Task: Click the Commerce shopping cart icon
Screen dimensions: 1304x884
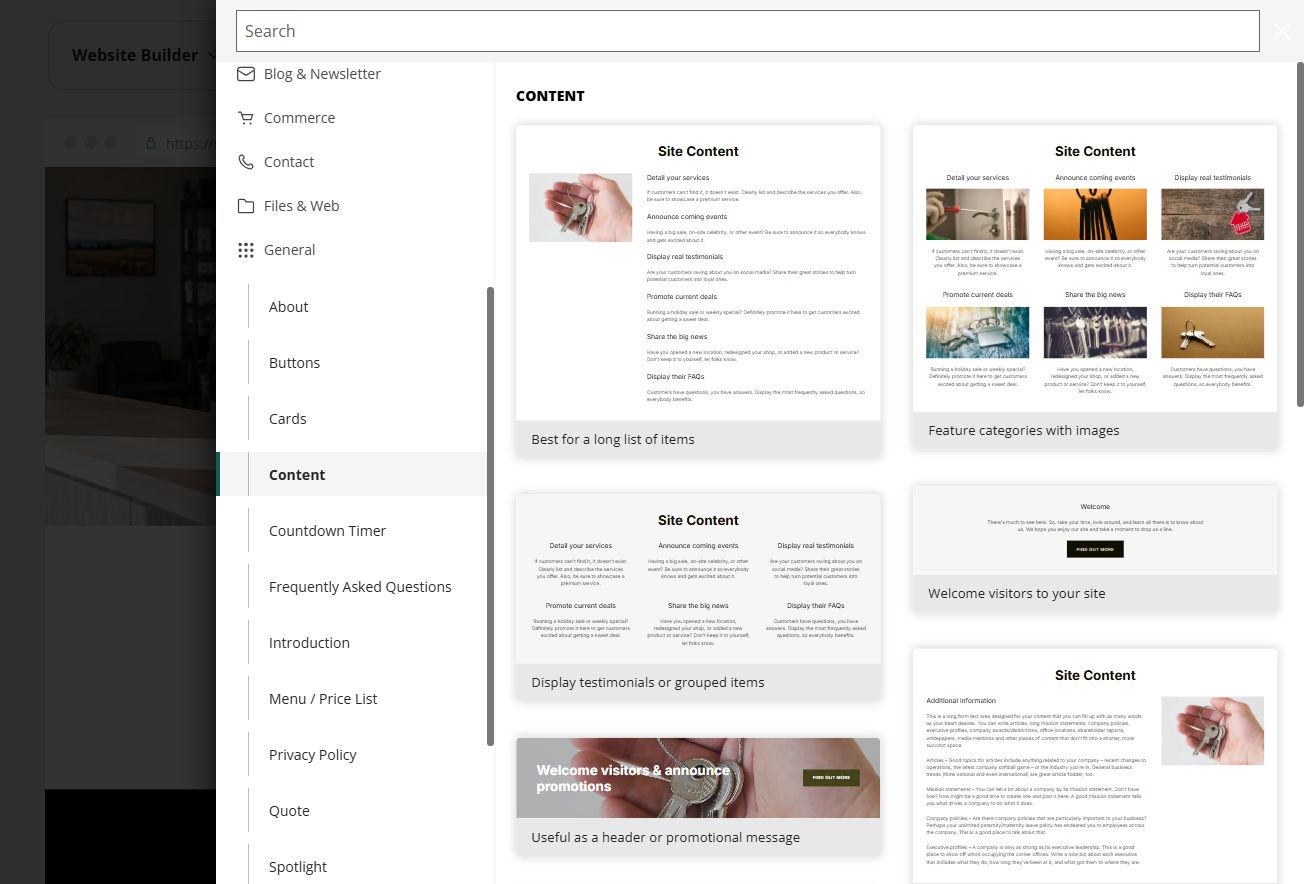Action: pyautogui.click(x=245, y=118)
